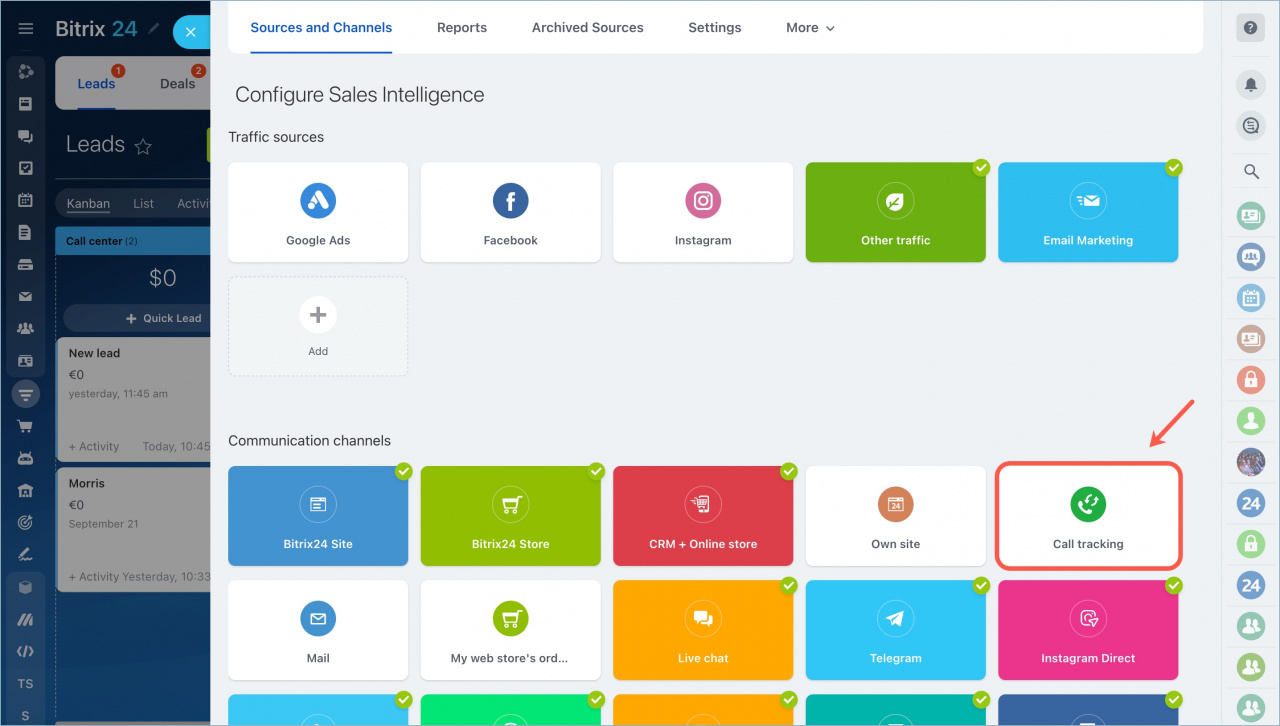Select the Facebook traffic source card
Viewport: 1280px width, 726px height.
coord(511,213)
